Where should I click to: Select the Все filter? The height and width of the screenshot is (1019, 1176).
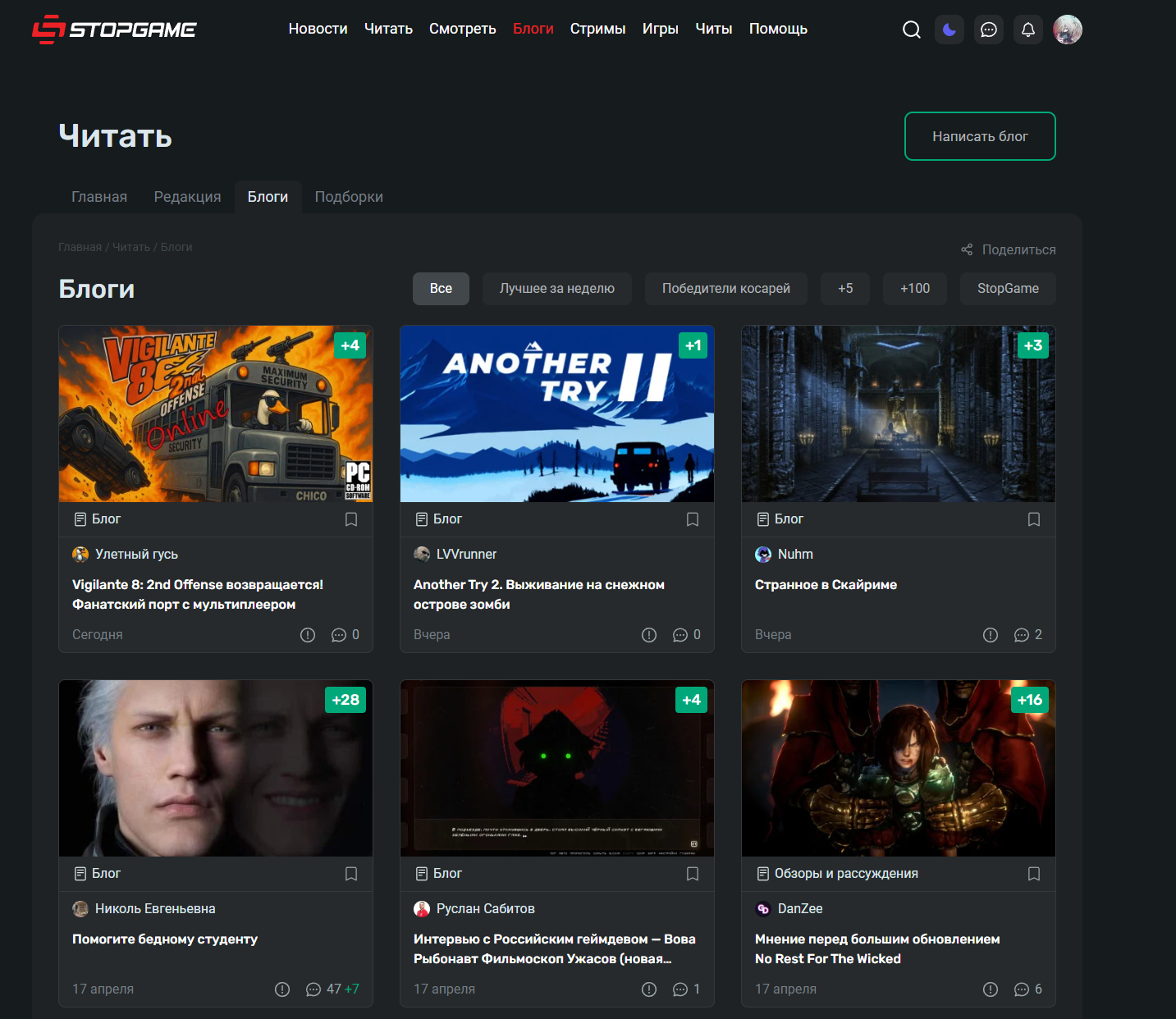pos(441,289)
